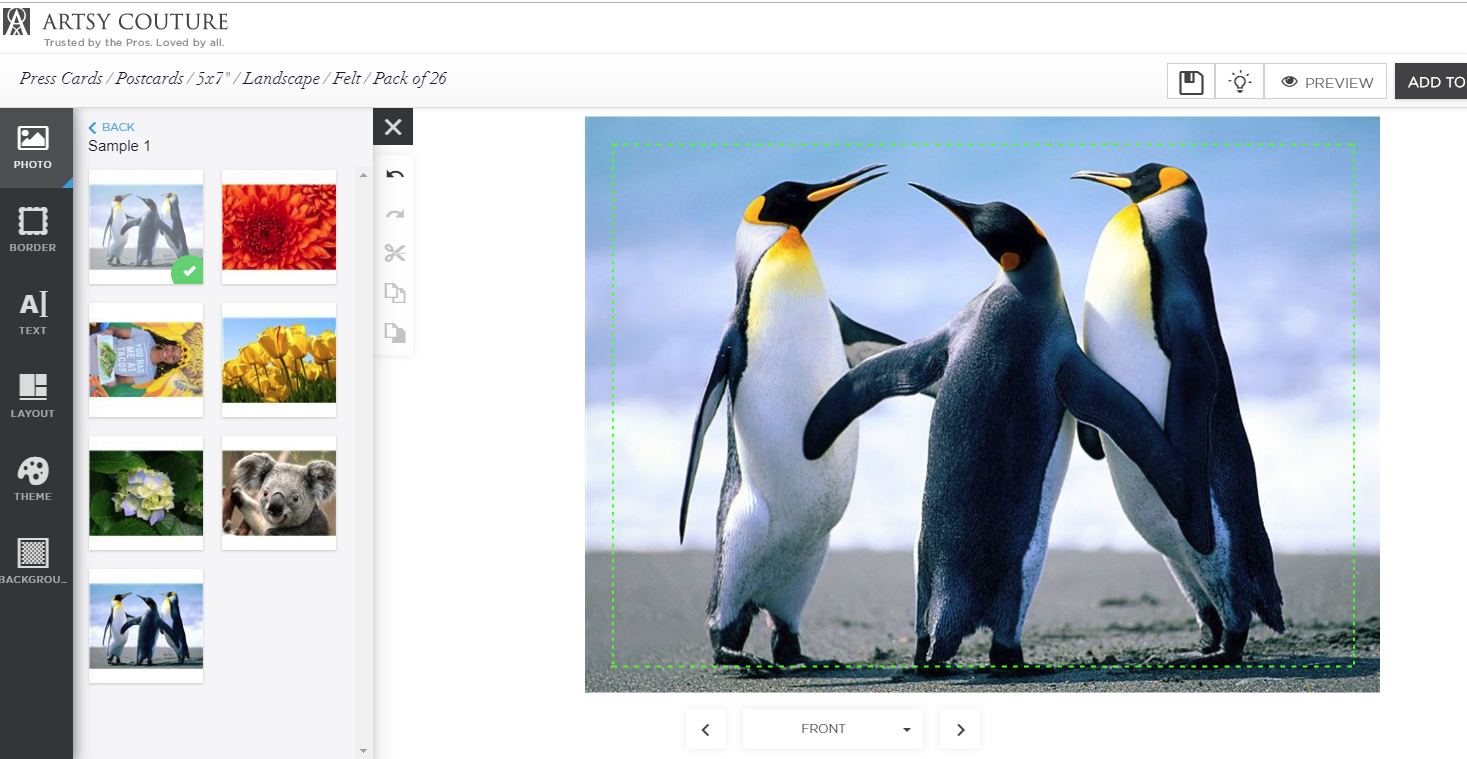Choose the koala photo thumbnail

(279, 493)
